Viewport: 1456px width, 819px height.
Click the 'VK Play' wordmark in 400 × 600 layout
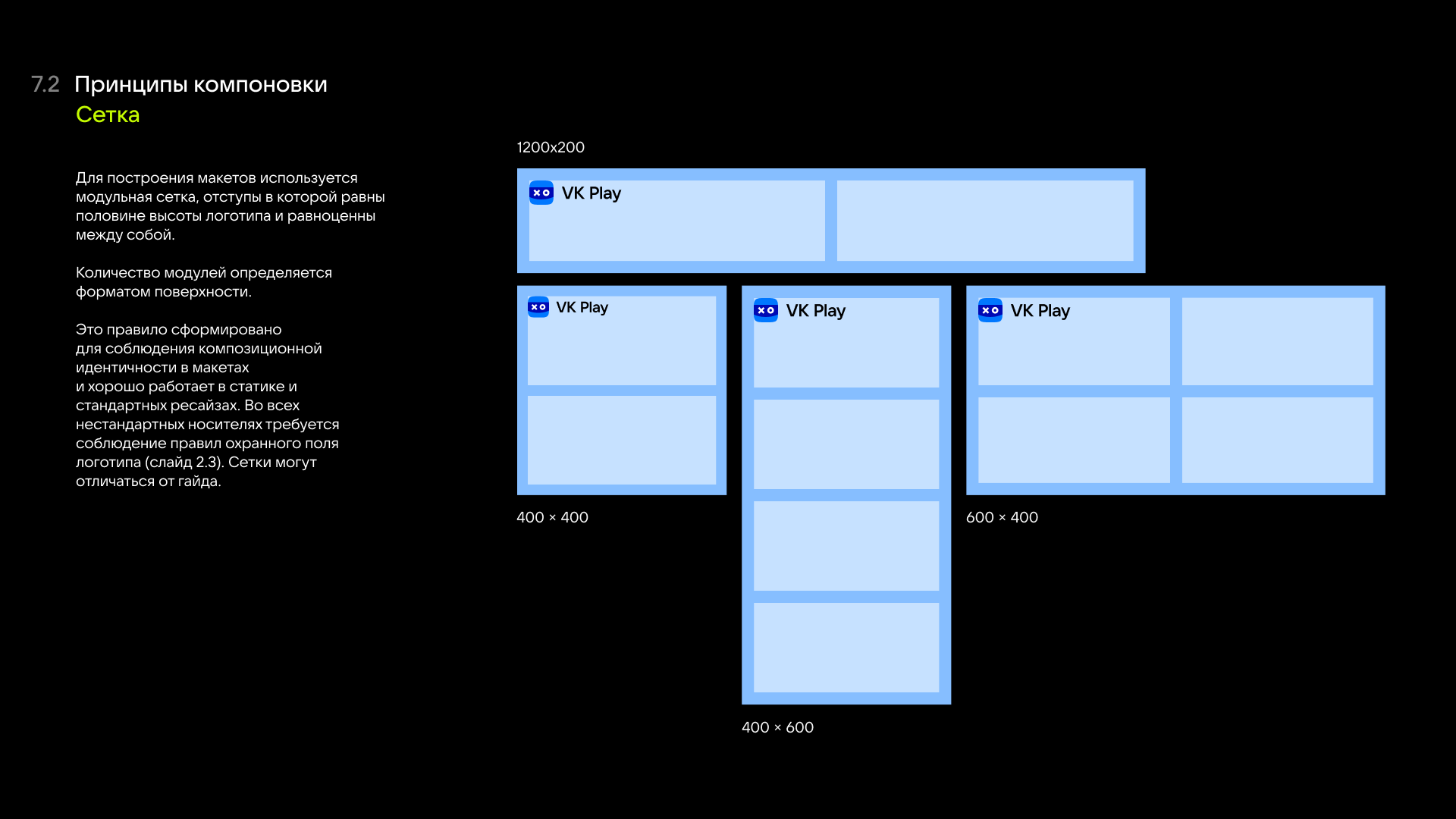(x=816, y=311)
